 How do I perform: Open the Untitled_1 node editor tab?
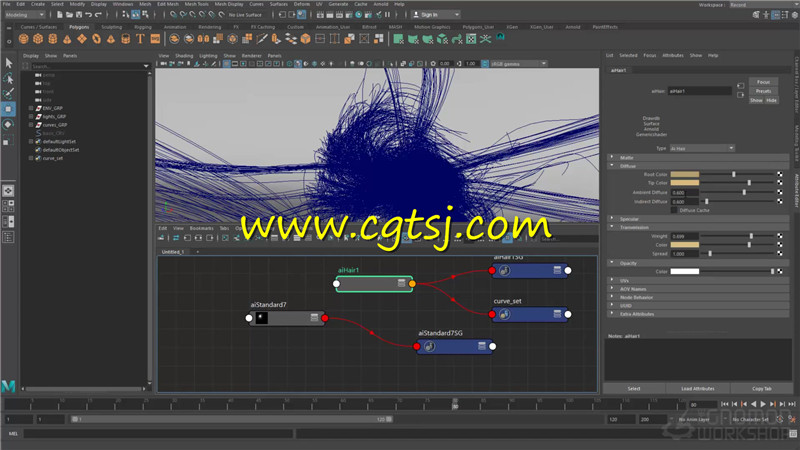(173, 252)
